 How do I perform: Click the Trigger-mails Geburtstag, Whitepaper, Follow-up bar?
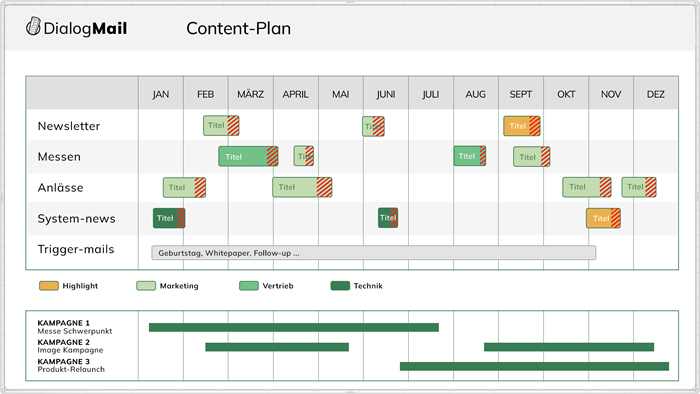373,253
